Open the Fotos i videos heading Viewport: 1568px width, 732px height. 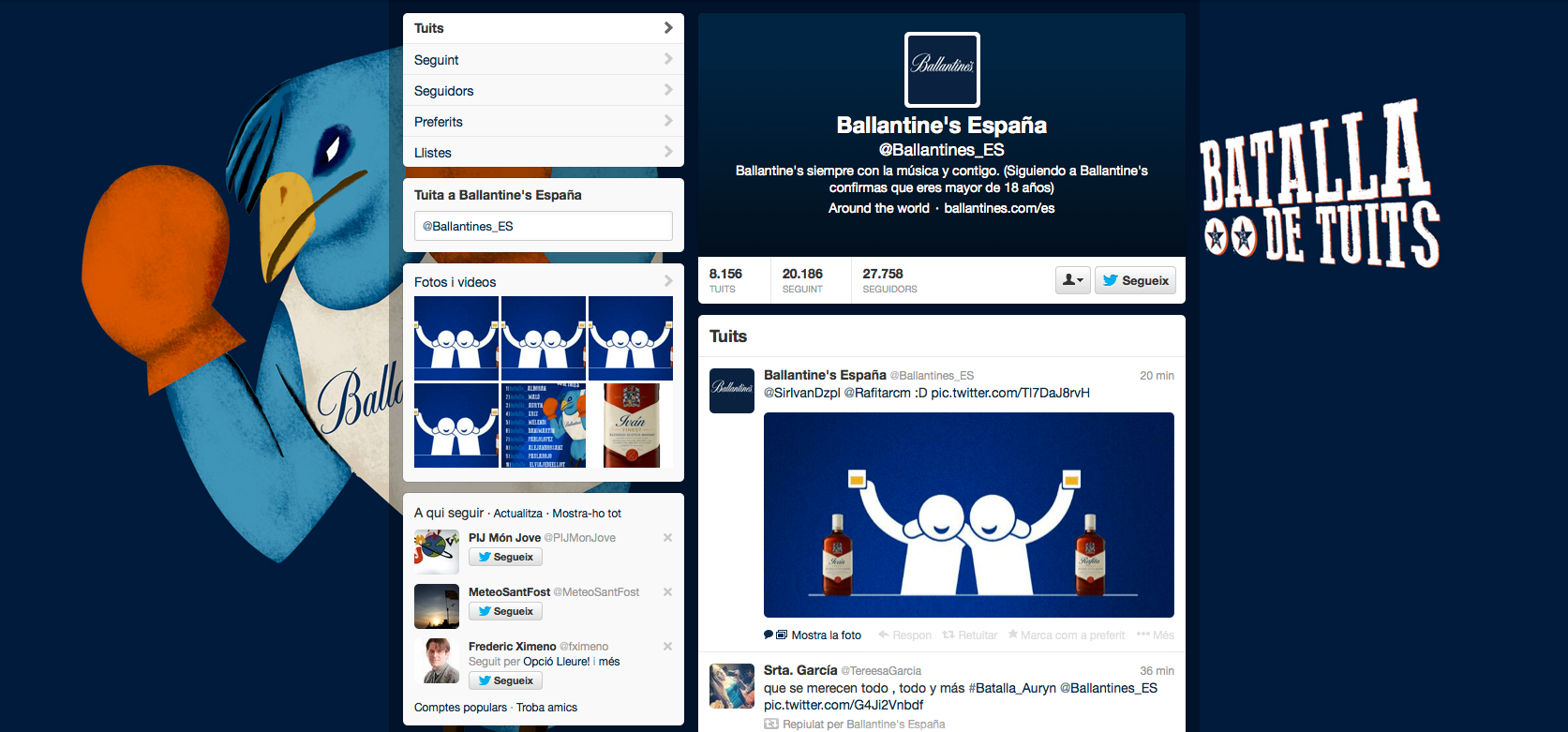point(455,282)
